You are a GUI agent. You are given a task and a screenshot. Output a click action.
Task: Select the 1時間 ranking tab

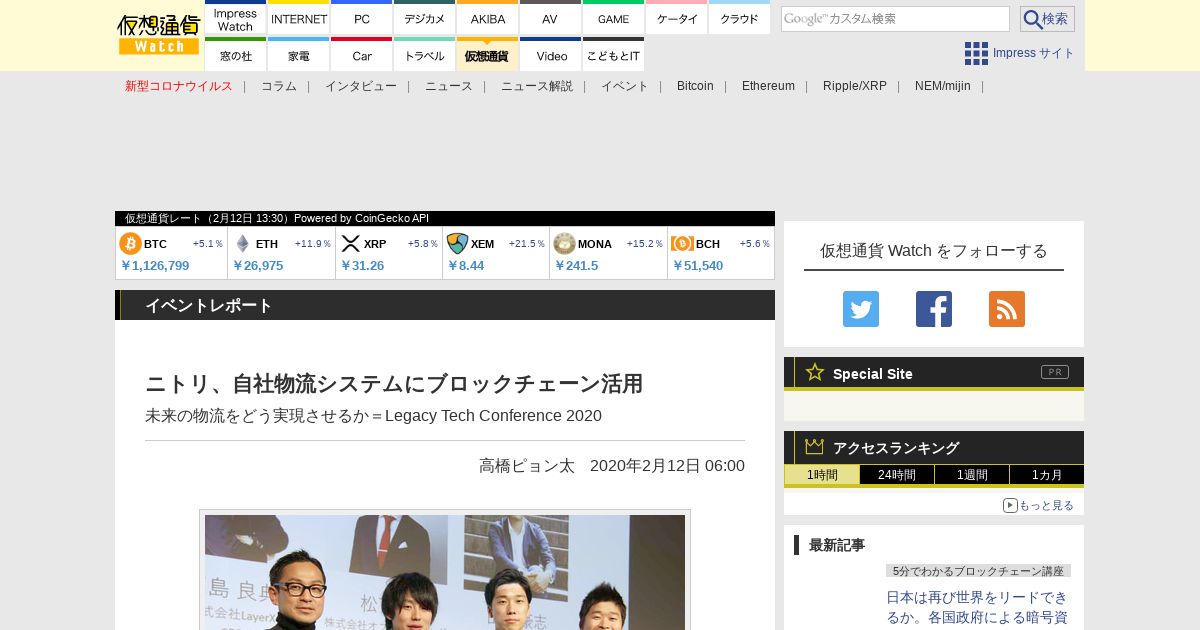coord(822,475)
